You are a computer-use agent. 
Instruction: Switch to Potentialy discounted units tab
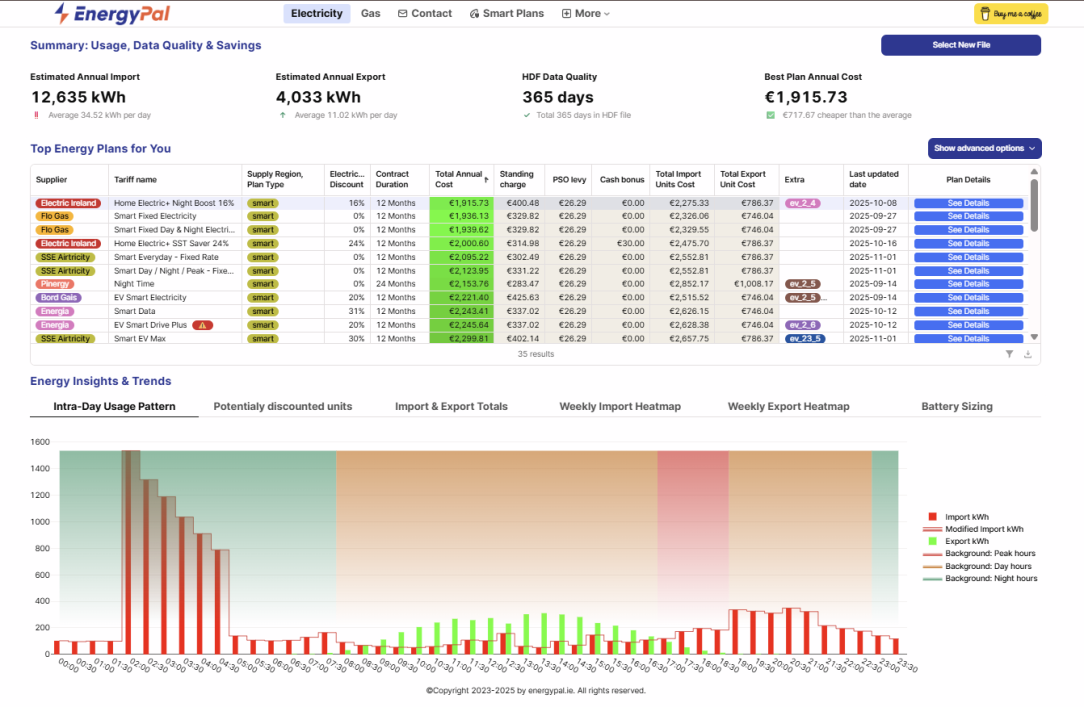click(x=283, y=406)
